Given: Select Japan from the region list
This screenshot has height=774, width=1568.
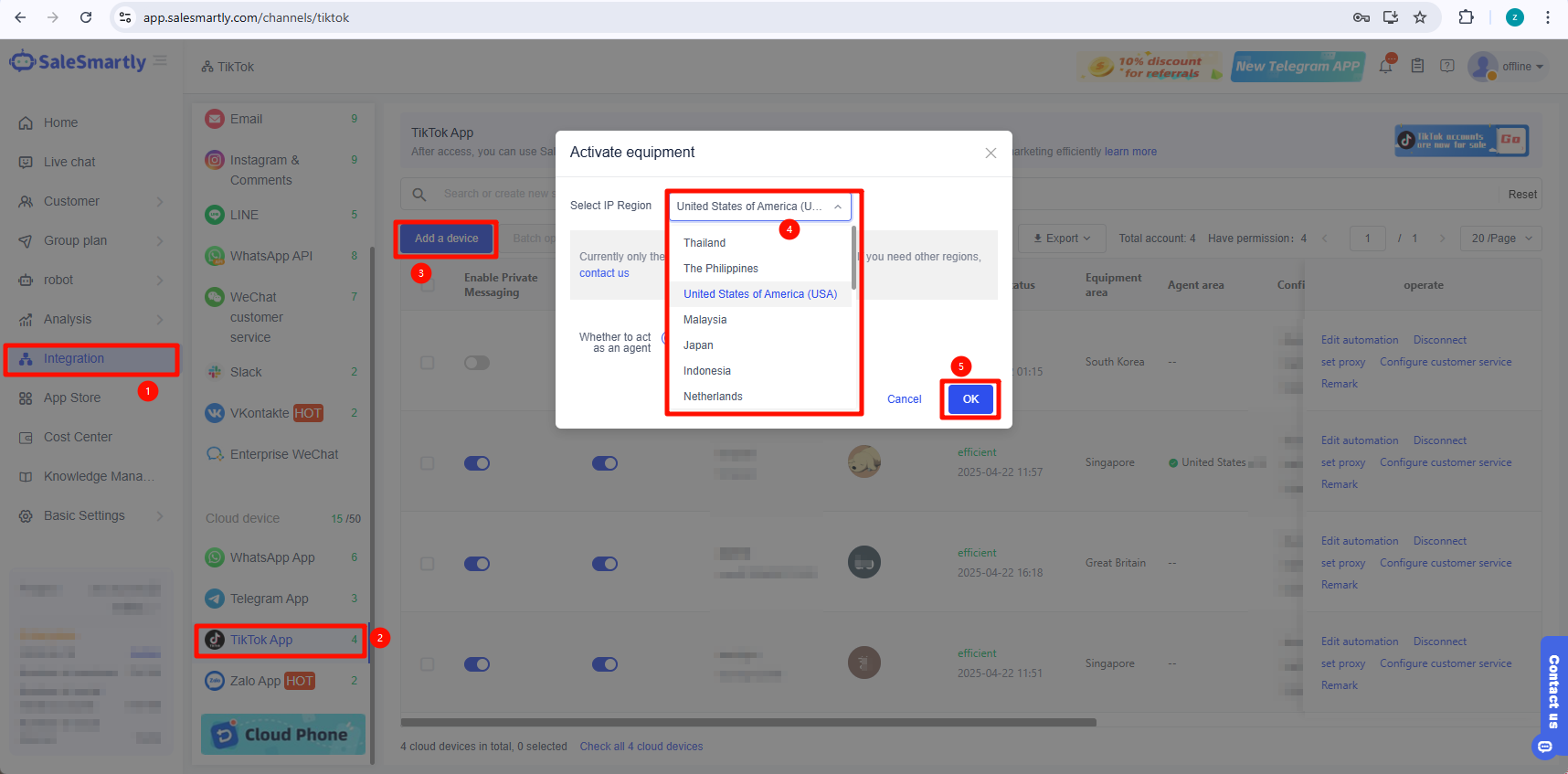Looking at the screenshot, I should click(698, 345).
